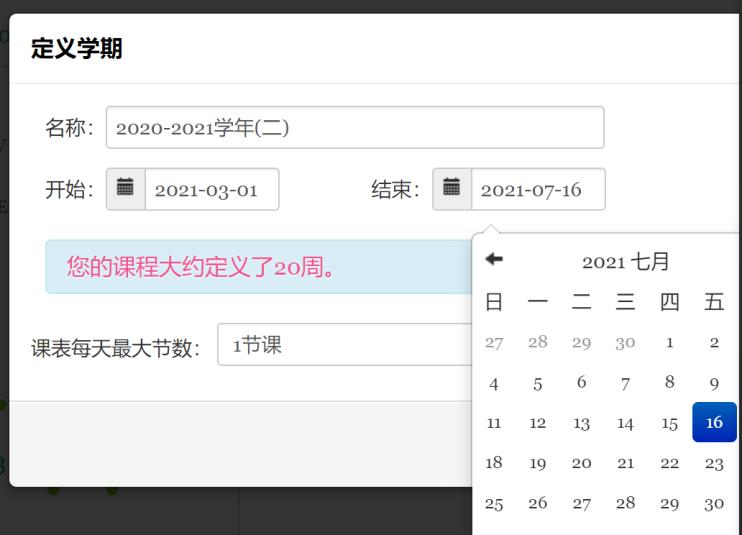Click the start date field 2021-03-01
The height and width of the screenshot is (535, 742).
click(211, 190)
